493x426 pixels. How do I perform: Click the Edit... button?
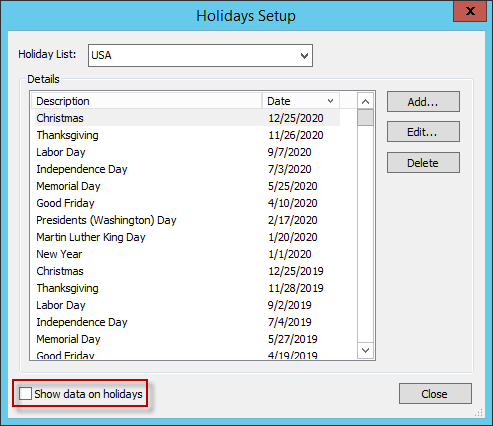point(423,132)
